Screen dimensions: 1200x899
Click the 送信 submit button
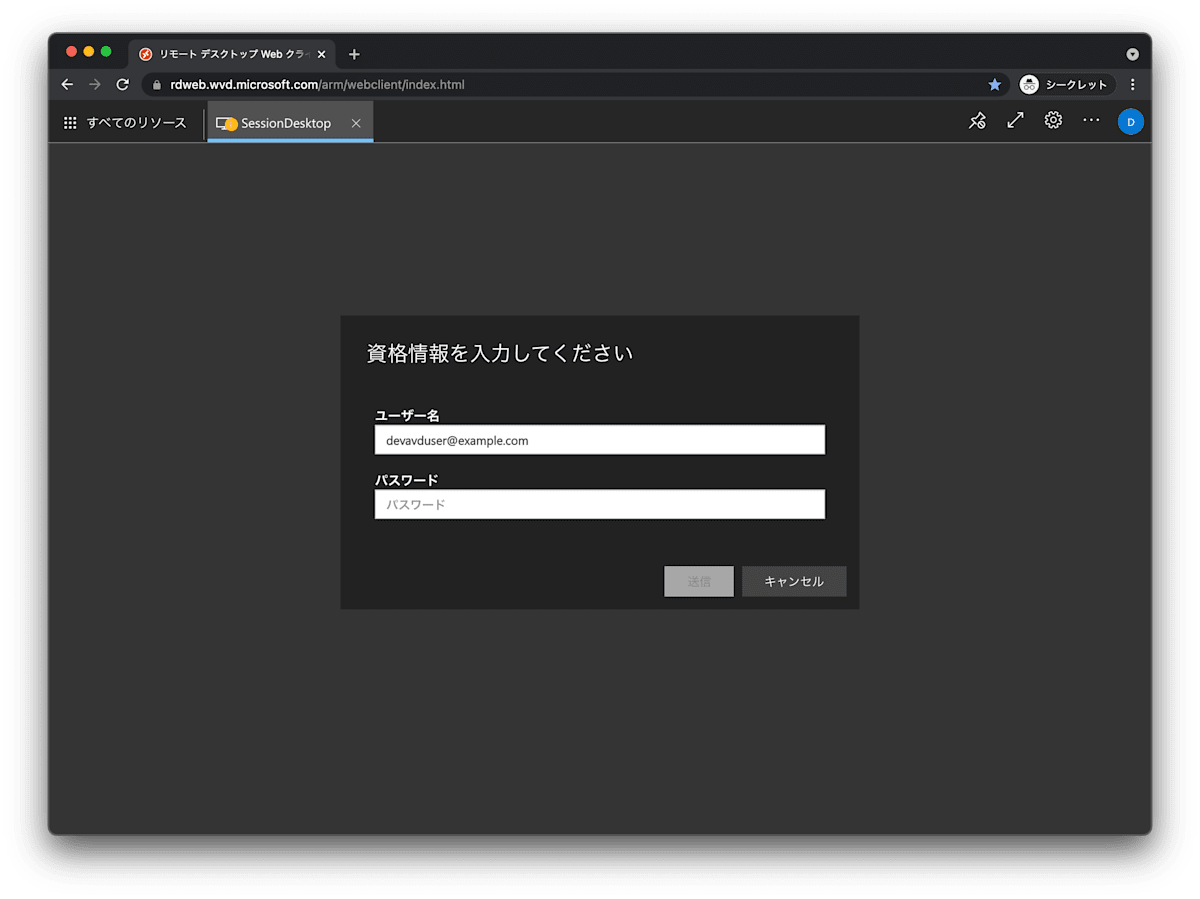(x=699, y=581)
